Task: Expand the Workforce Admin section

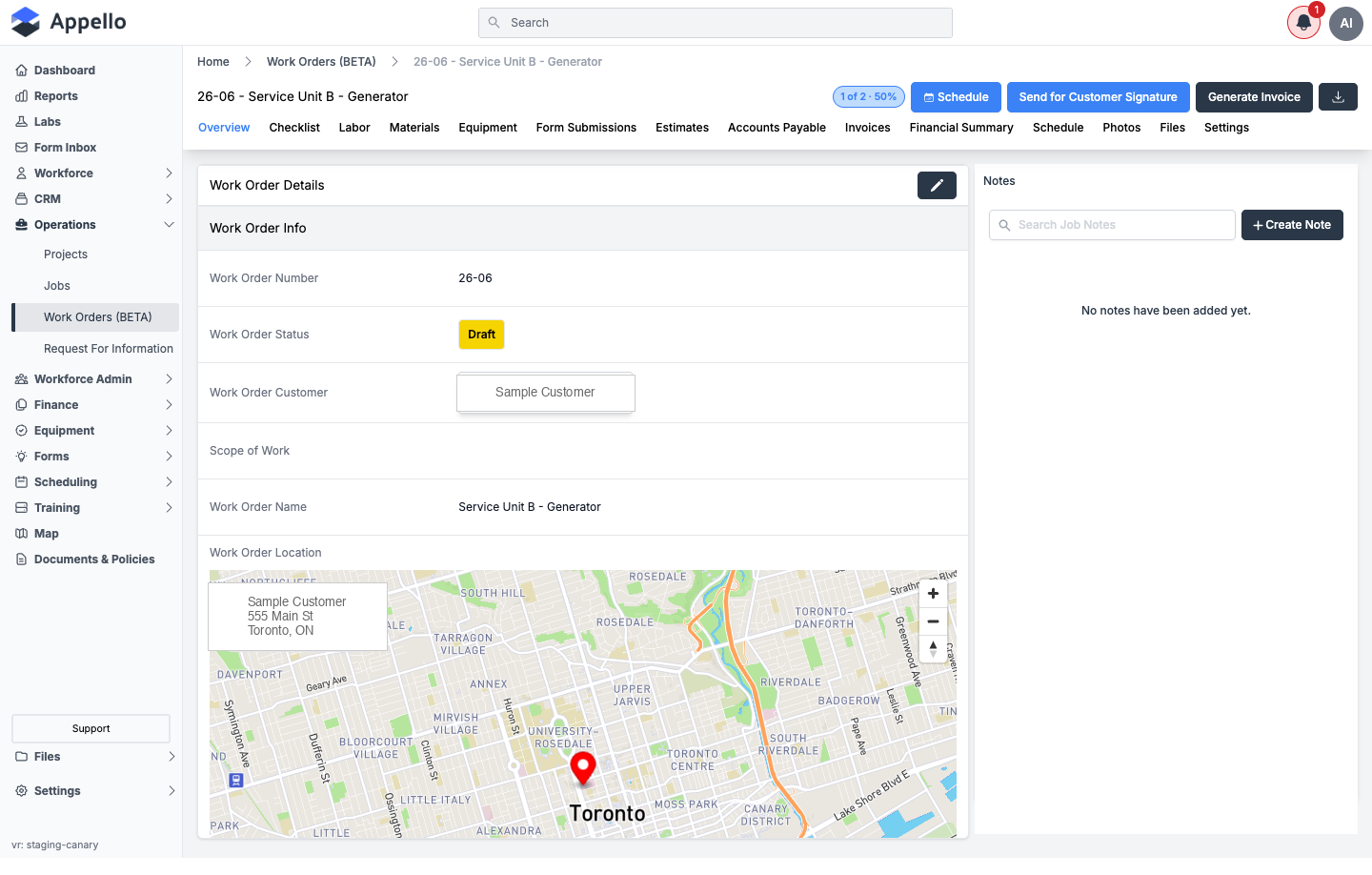Action: [169, 379]
